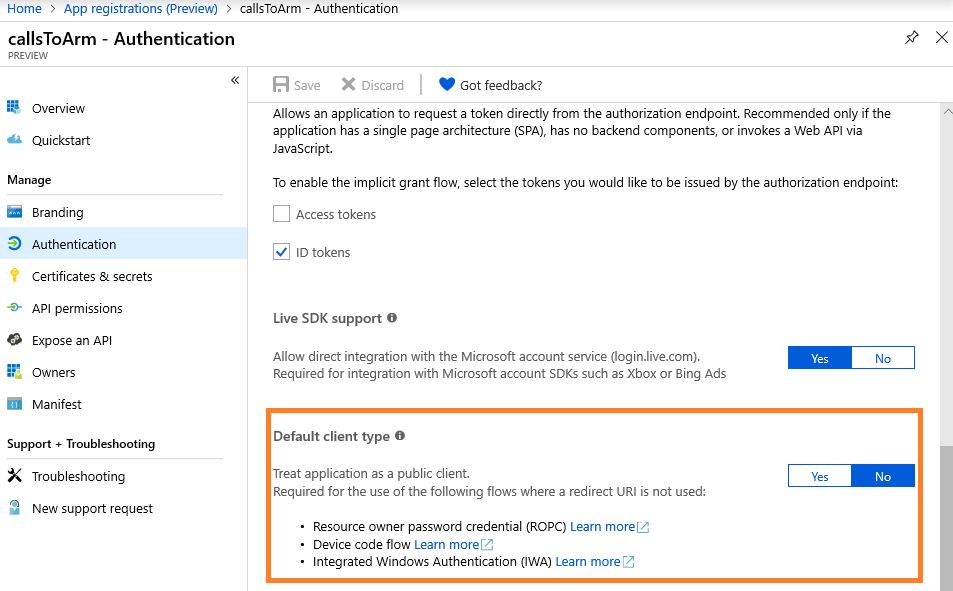Collapse the left navigation pane

[234, 80]
